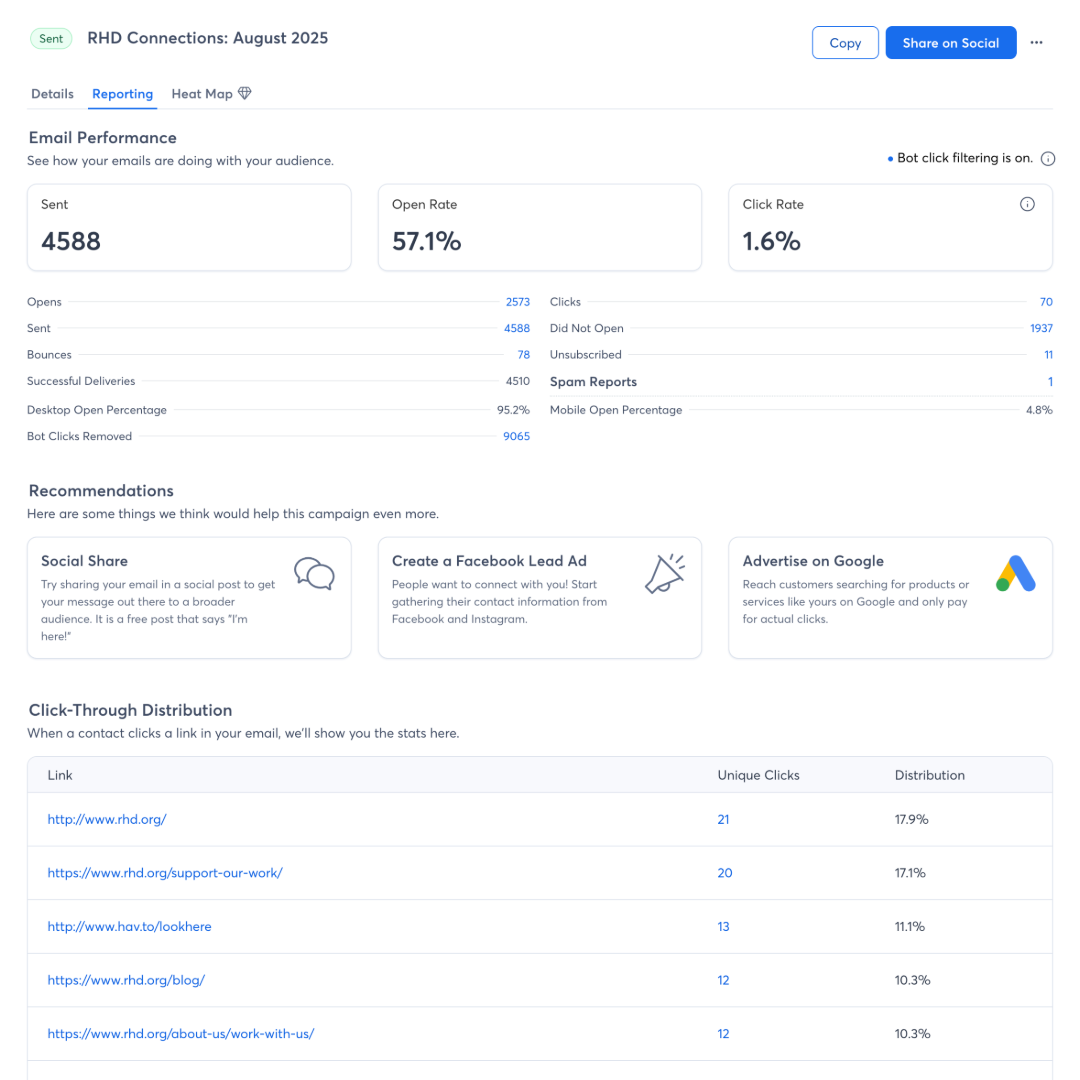Screen dimensions: 1080x1080
Task: Click the info icon beside bot click filtering
Action: pyautogui.click(x=1047, y=157)
